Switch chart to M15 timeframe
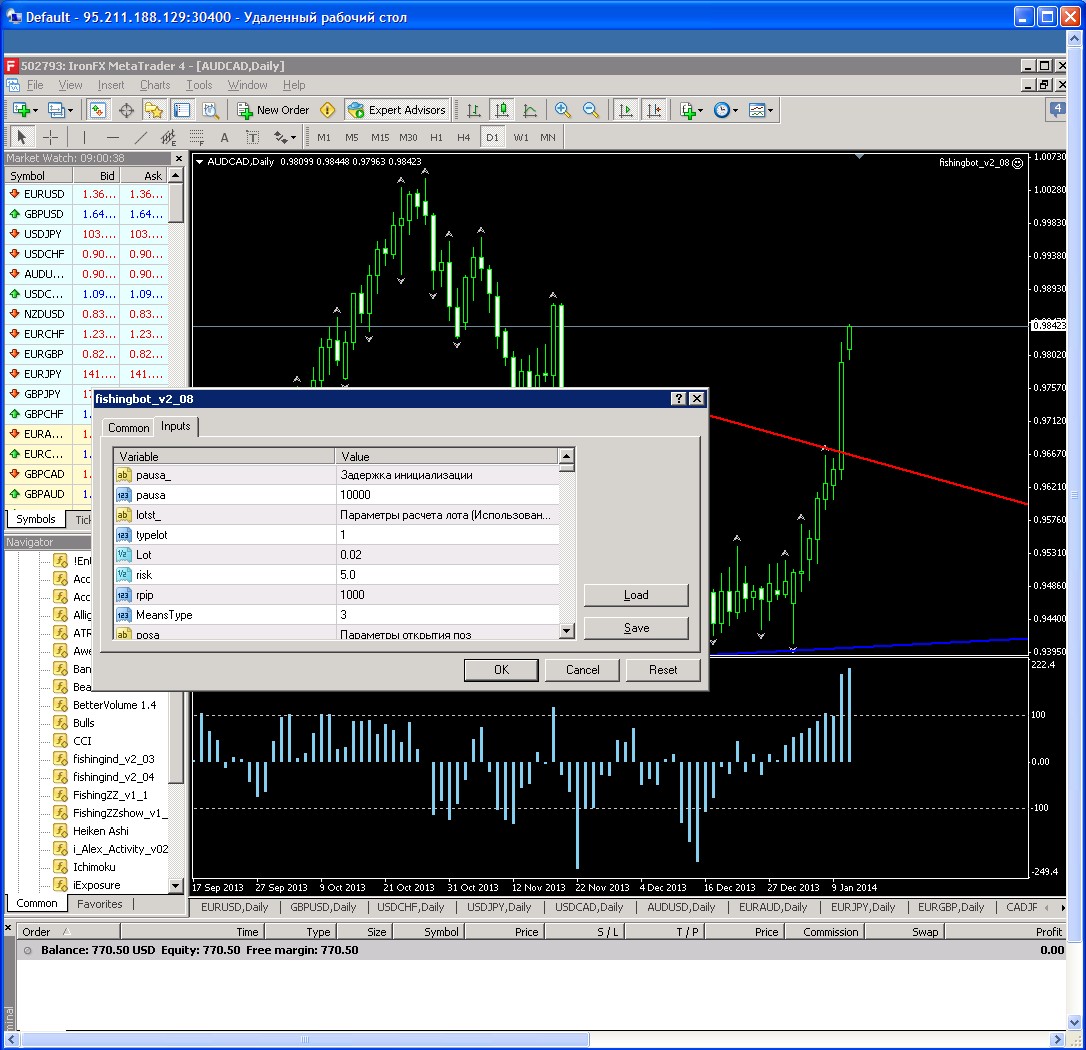This screenshot has height=1050, width=1086. click(x=380, y=137)
